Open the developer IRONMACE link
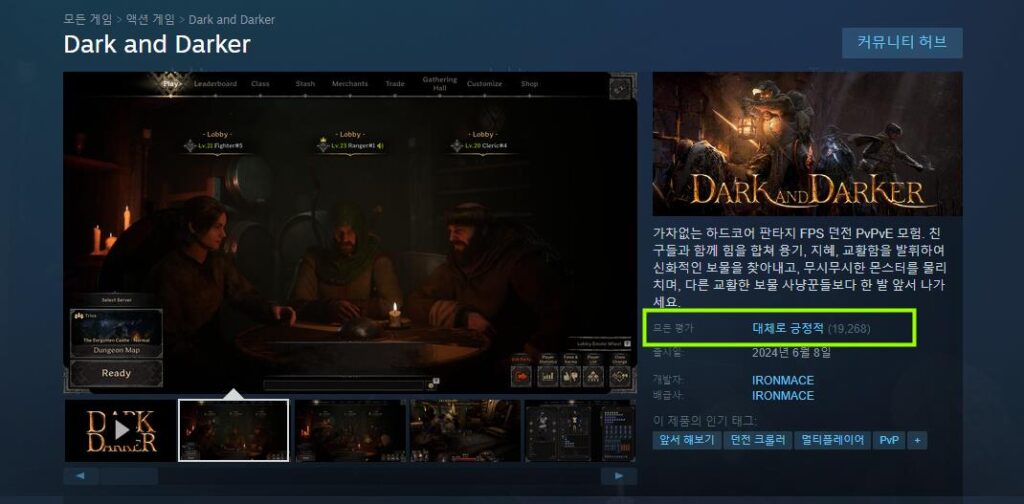The image size is (1024, 504). (782, 380)
